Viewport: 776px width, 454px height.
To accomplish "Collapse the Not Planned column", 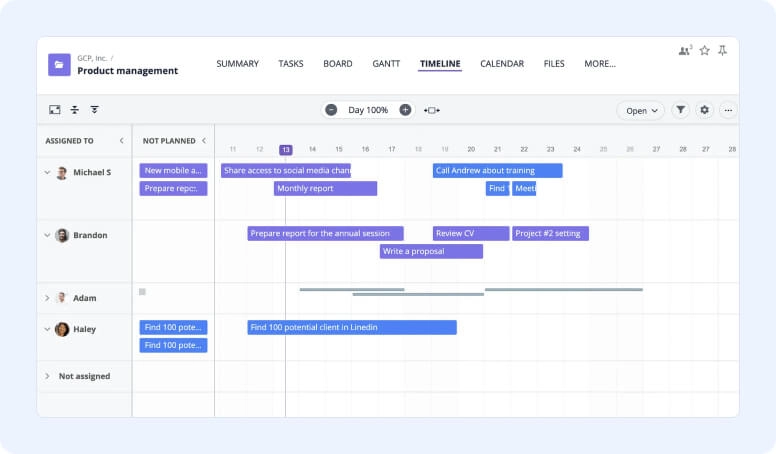I will click(204, 141).
